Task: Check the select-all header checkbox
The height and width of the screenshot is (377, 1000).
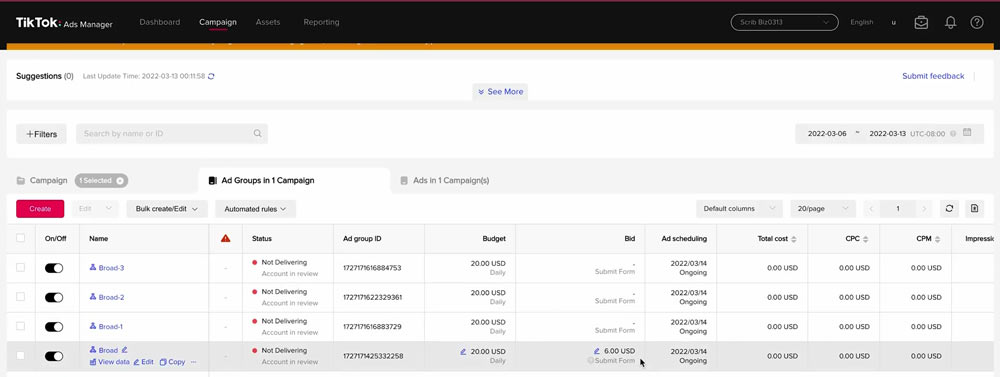Action: (20, 238)
